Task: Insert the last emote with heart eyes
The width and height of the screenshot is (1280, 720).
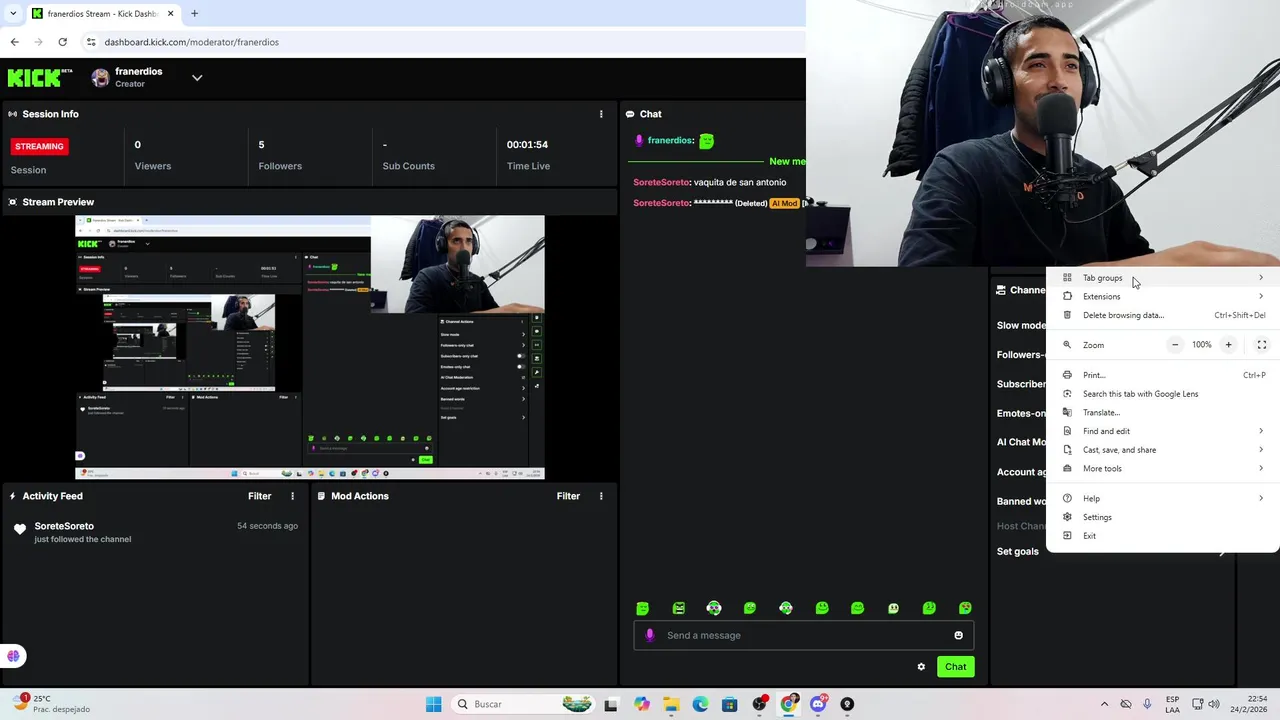Action: [965, 608]
